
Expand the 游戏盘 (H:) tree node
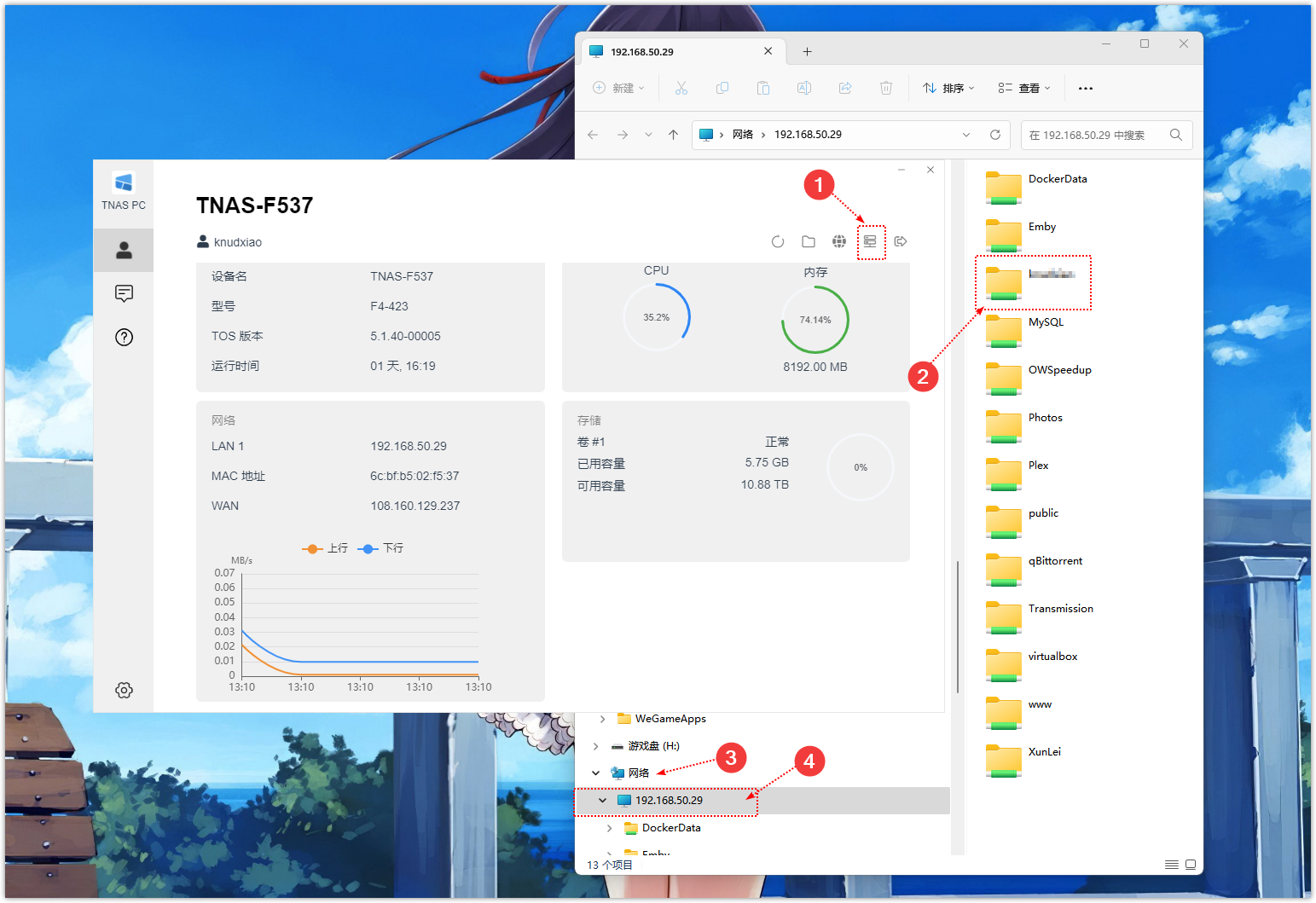[x=596, y=746]
